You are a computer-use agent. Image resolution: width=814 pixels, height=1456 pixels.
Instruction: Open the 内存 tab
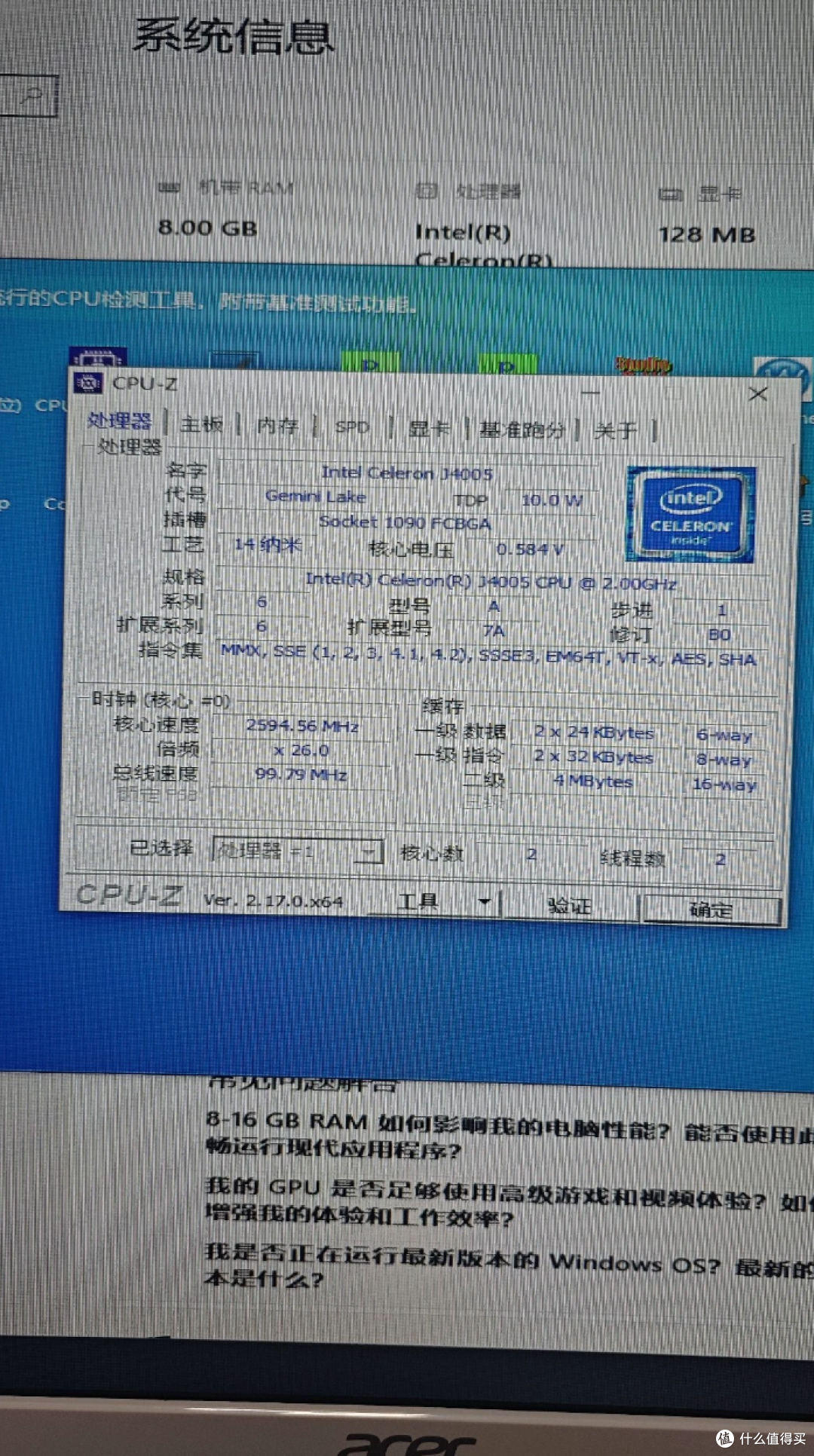(x=277, y=427)
